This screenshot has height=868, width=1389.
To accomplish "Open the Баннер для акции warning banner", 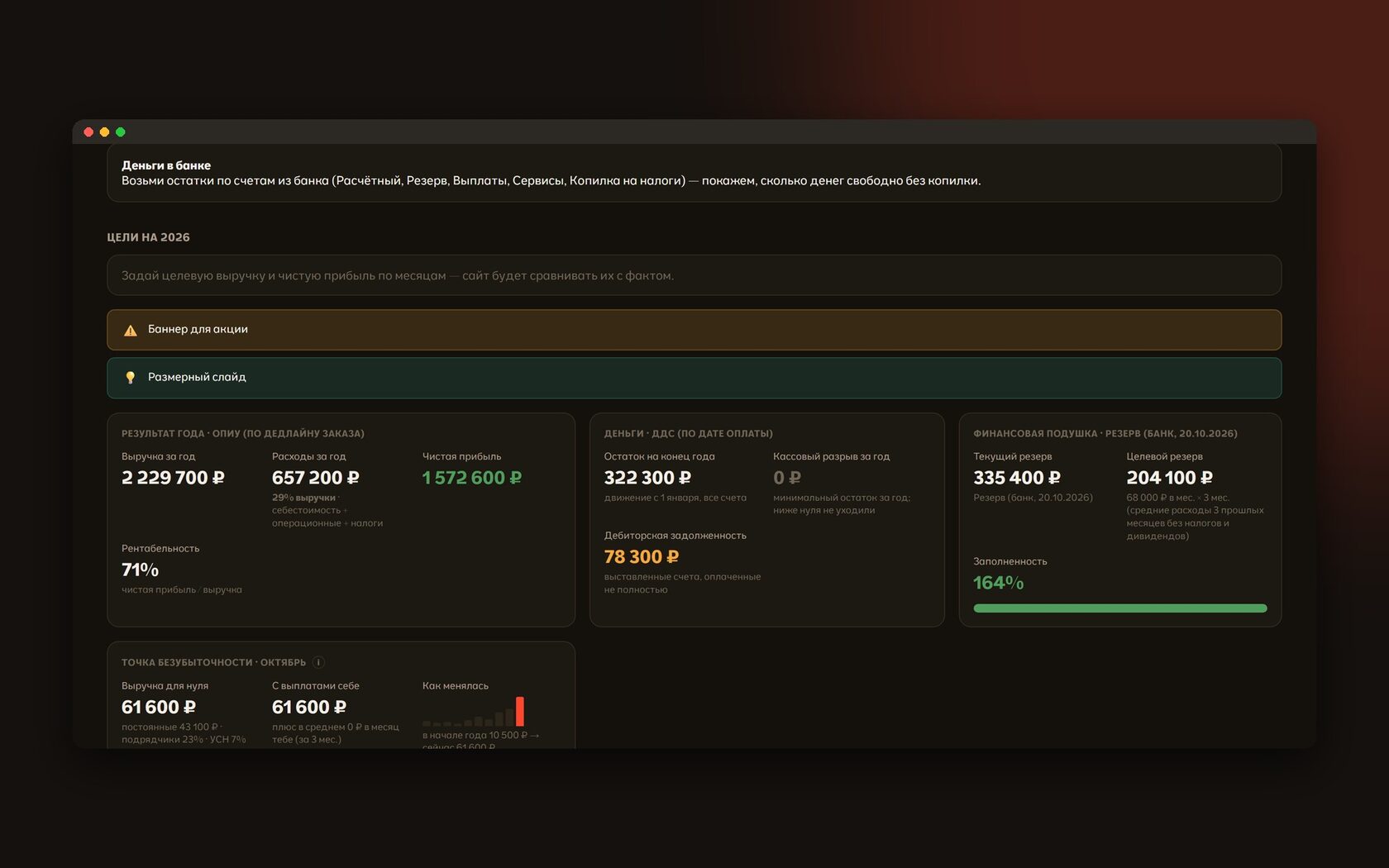I will [x=694, y=330].
